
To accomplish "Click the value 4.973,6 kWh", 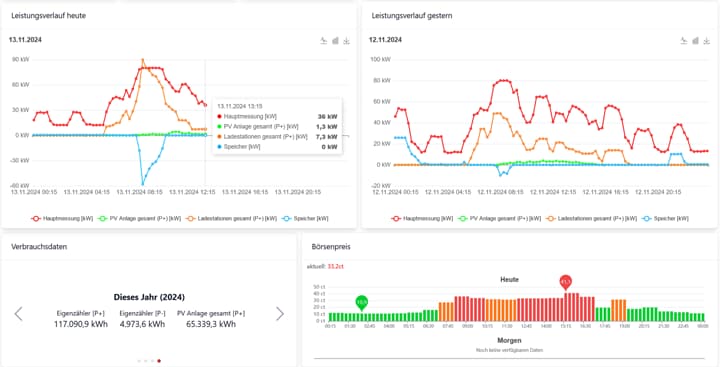I will pyautogui.click(x=142, y=324).
